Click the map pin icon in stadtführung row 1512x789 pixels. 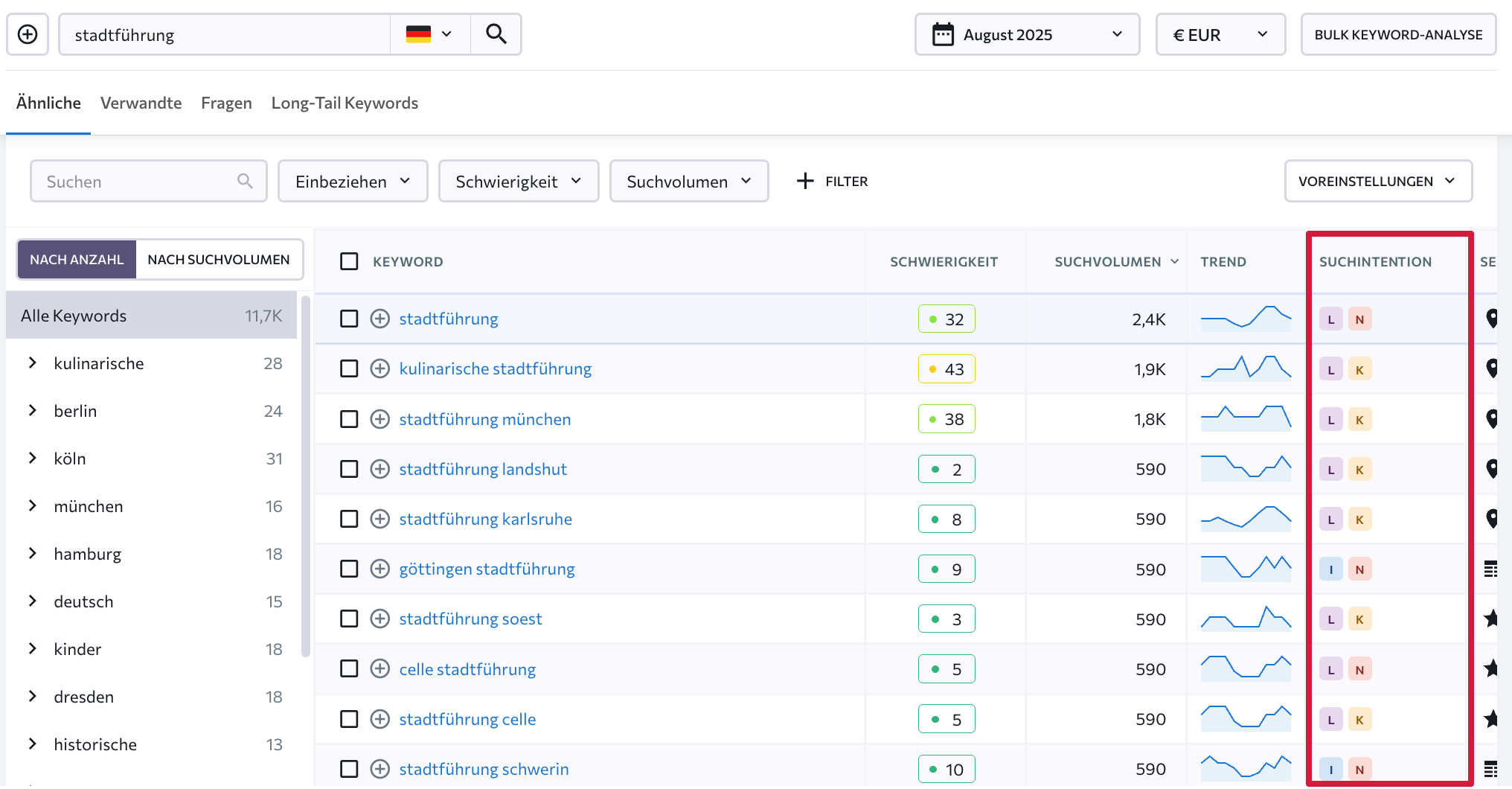pos(1492,319)
